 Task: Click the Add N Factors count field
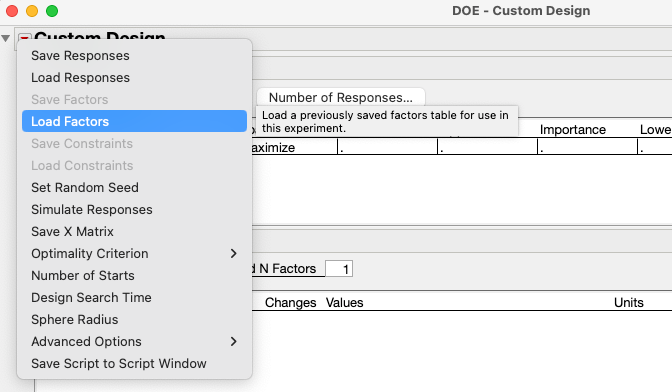339,269
